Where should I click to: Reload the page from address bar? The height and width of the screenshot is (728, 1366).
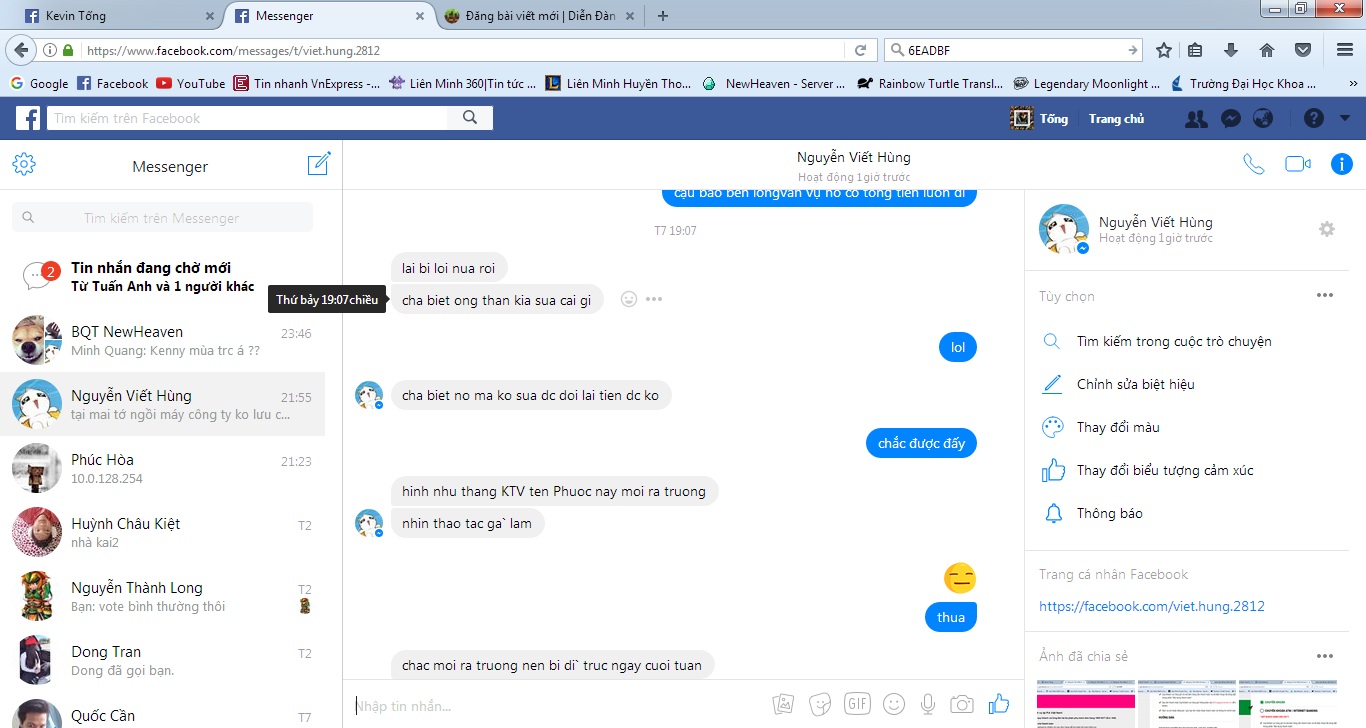point(860,50)
